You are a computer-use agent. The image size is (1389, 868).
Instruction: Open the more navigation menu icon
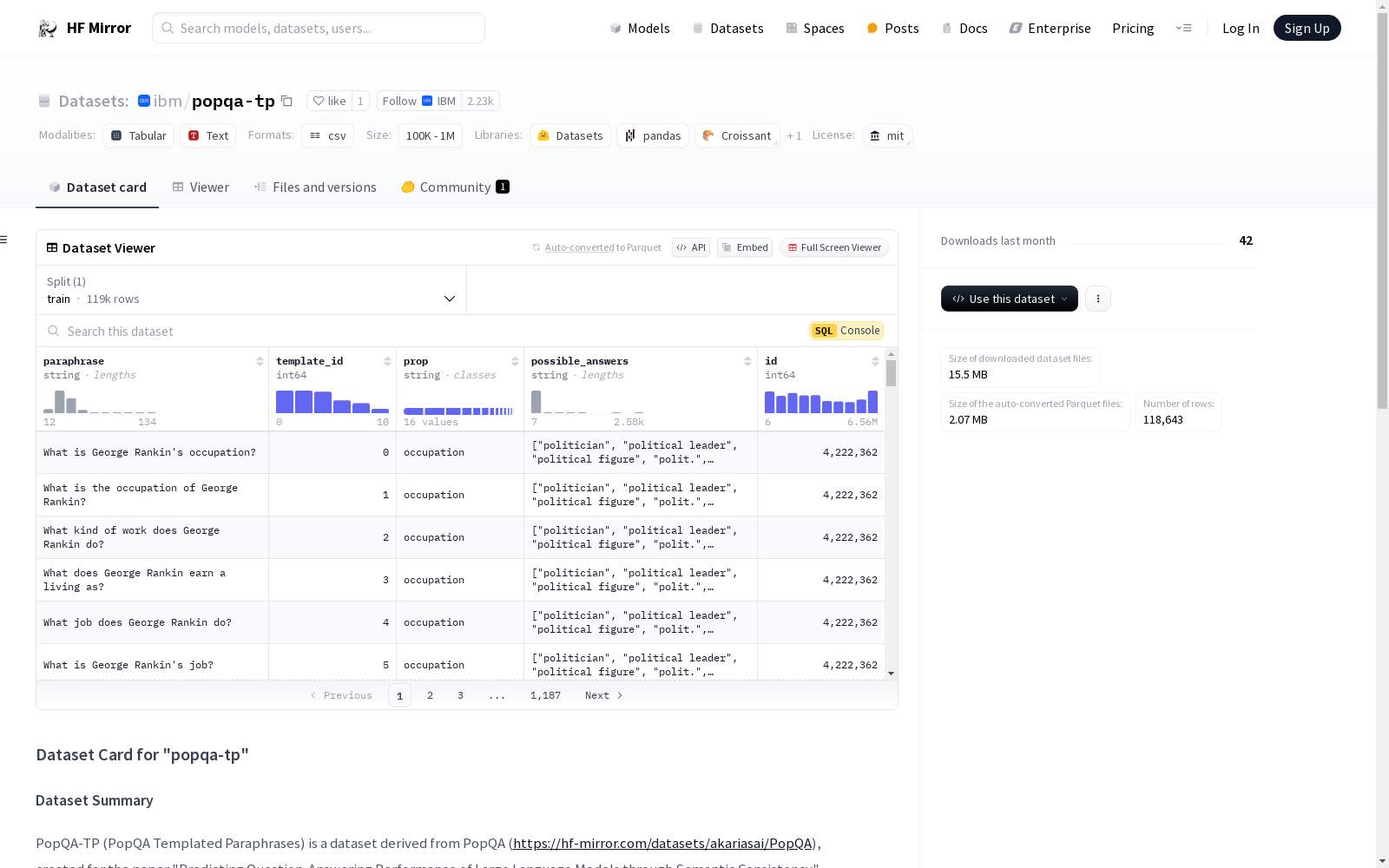click(x=1183, y=28)
